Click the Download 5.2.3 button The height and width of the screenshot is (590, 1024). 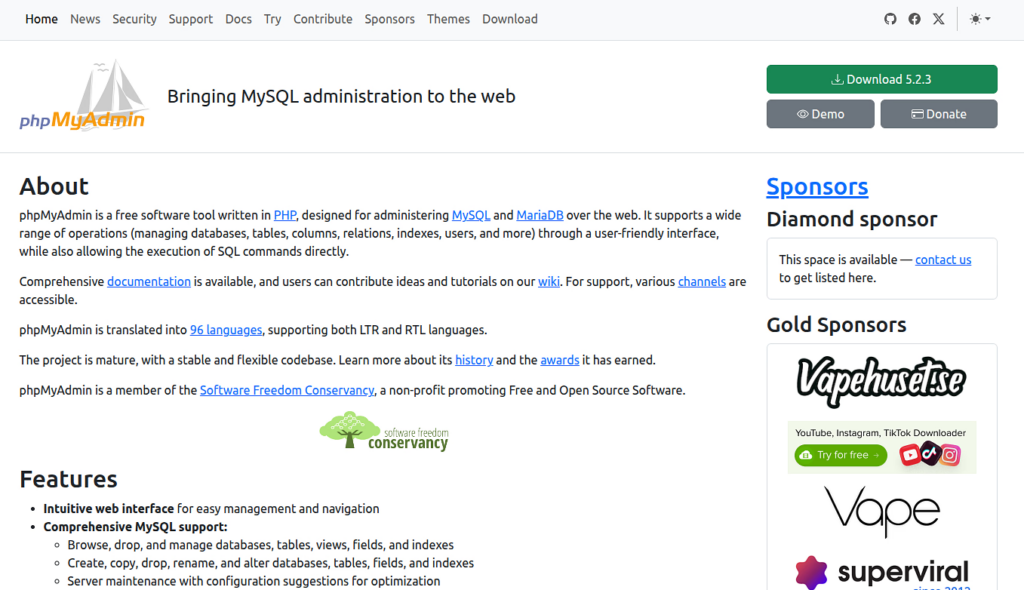(x=881, y=78)
